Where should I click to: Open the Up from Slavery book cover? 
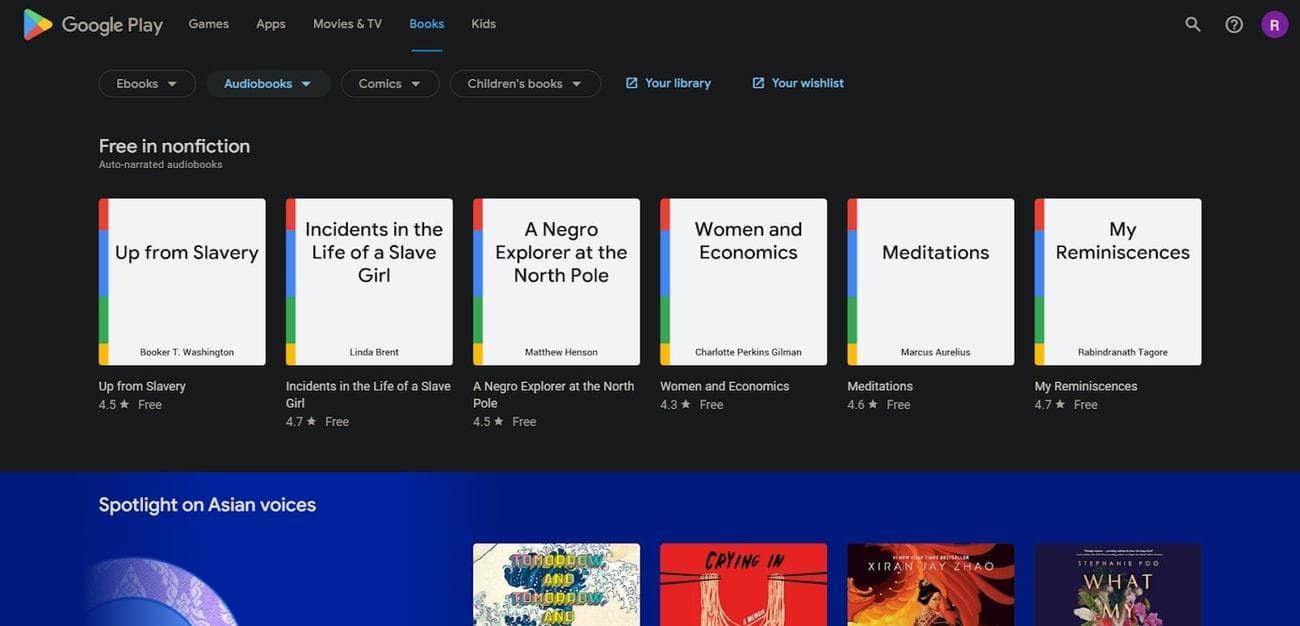(182, 281)
